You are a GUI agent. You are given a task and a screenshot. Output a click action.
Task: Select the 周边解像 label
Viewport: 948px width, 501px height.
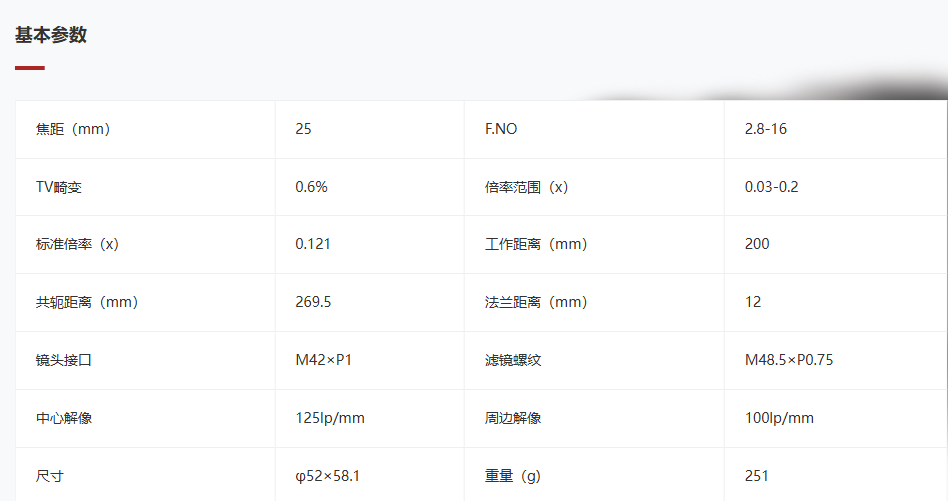513,418
